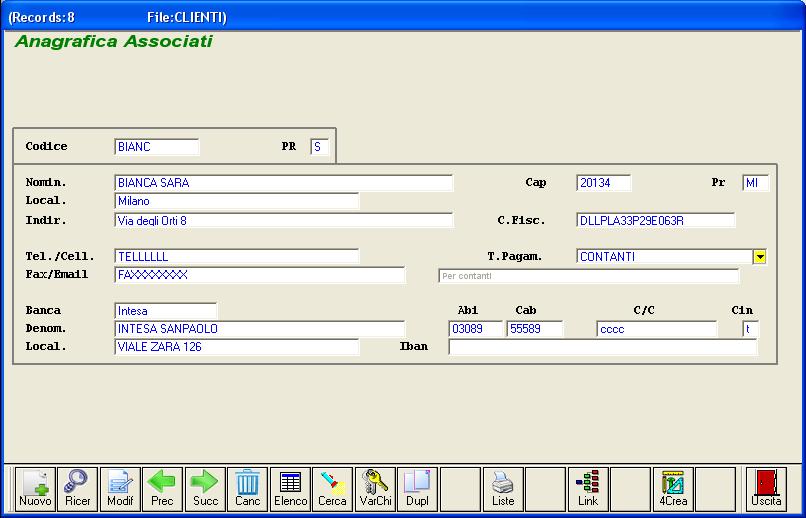806x518 pixels.
Task: Open the Liste printer icon
Action: pyautogui.click(x=503, y=489)
